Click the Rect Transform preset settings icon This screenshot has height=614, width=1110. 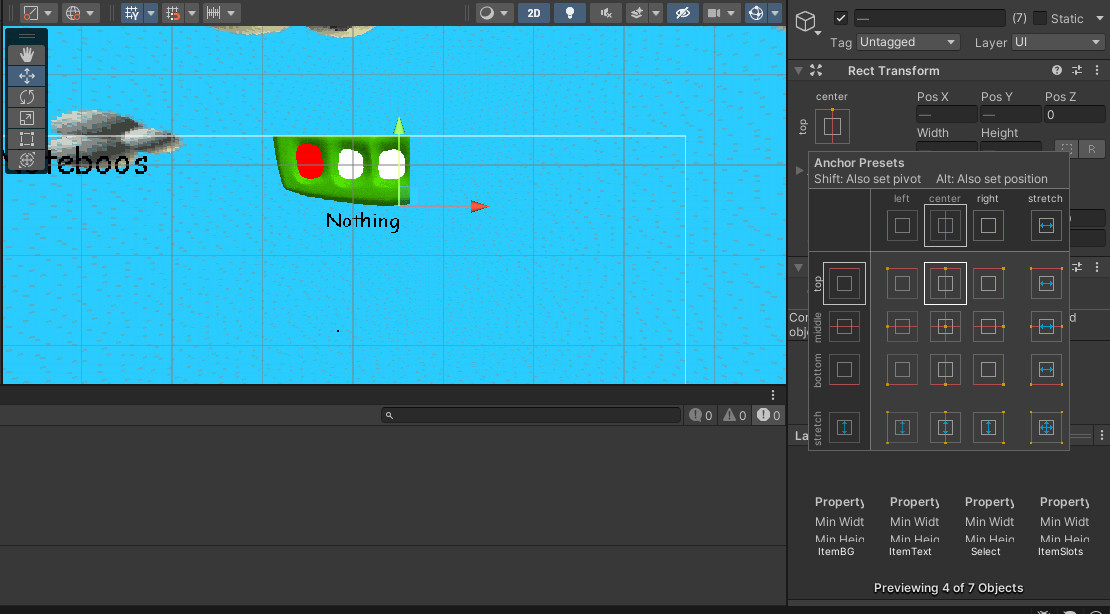tap(1077, 71)
